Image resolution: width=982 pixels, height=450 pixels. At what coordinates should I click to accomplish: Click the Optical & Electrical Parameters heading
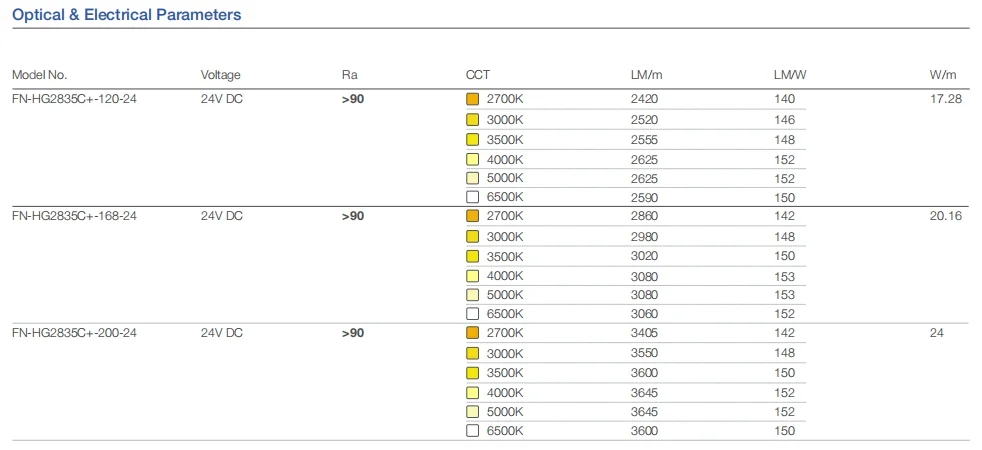[x=126, y=16]
